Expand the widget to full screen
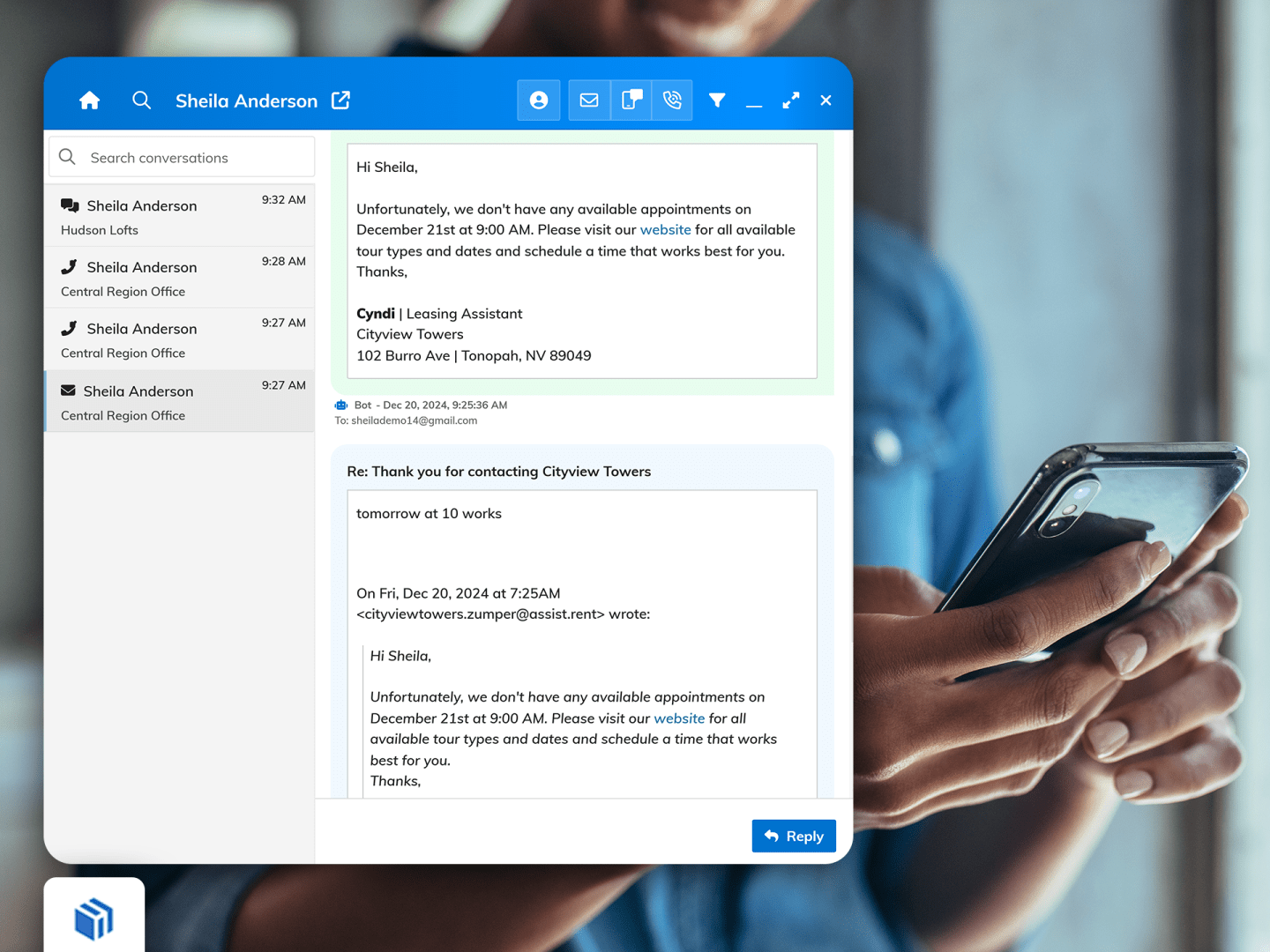1270x952 pixels. click(x=790, y=100)
